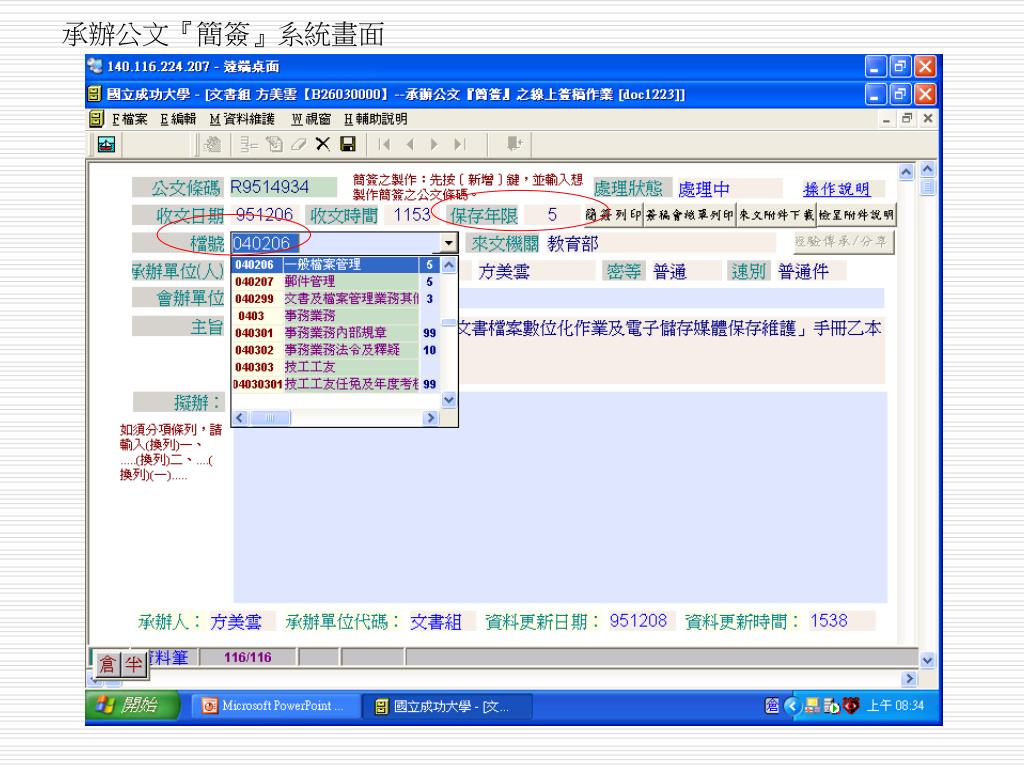This screenshot has width=1024, height=768.
Task: Open the 編輯 (Edit) menu
Action: [178, 119]
